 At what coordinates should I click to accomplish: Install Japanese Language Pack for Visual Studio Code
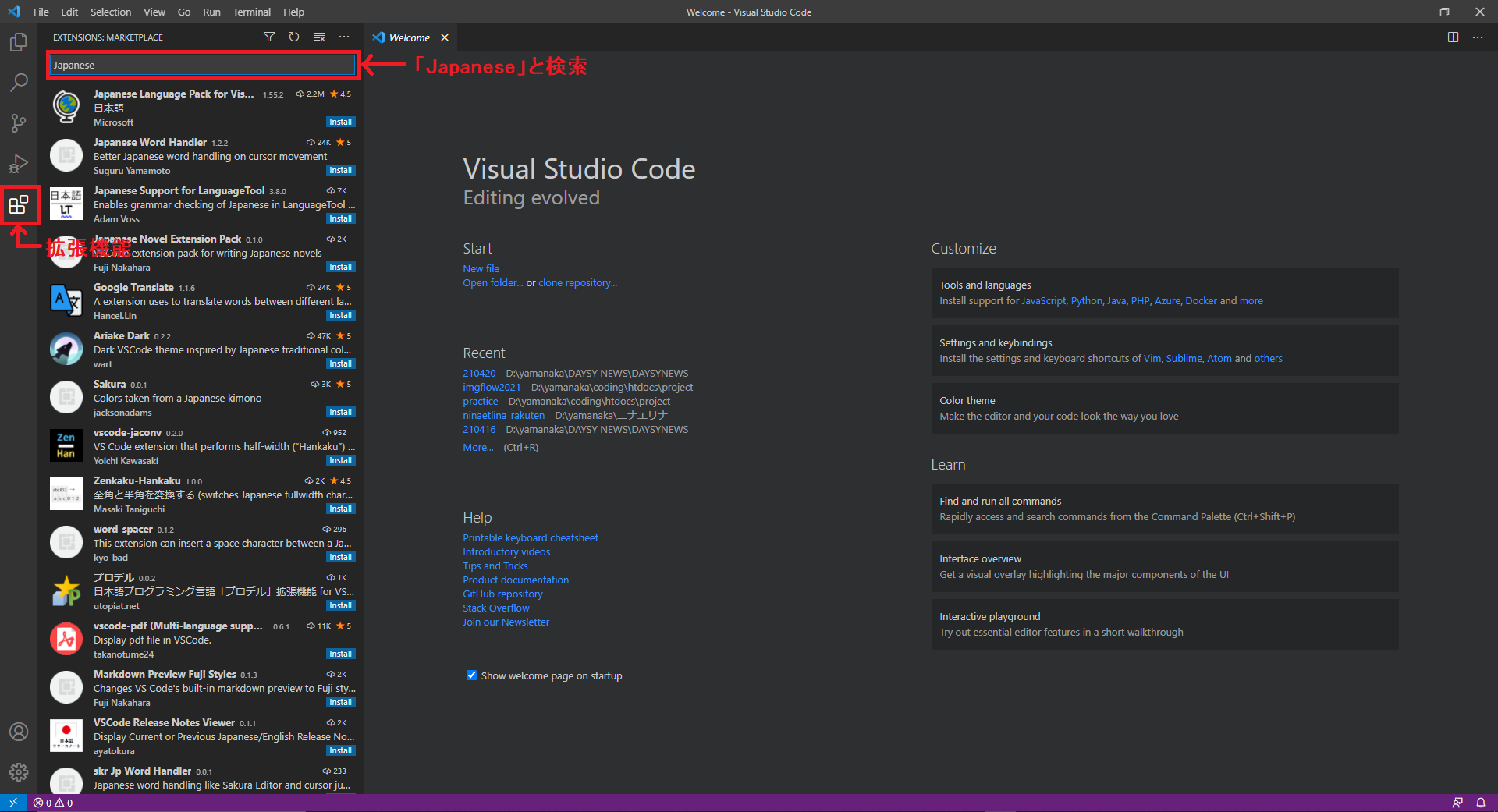(x=340, y=122)
